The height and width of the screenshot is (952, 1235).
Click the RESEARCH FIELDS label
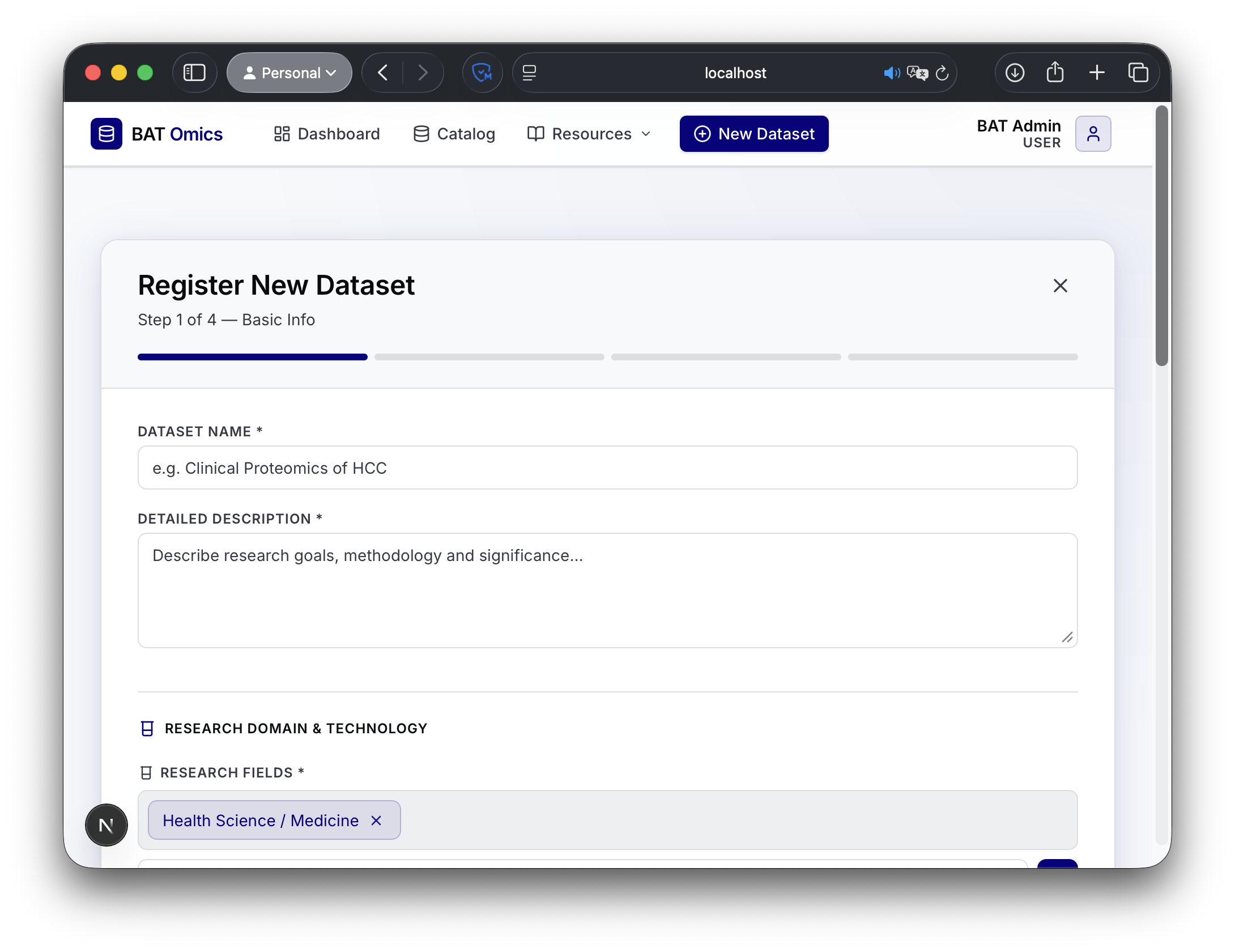pyautogui.click(x=232, y=773)
